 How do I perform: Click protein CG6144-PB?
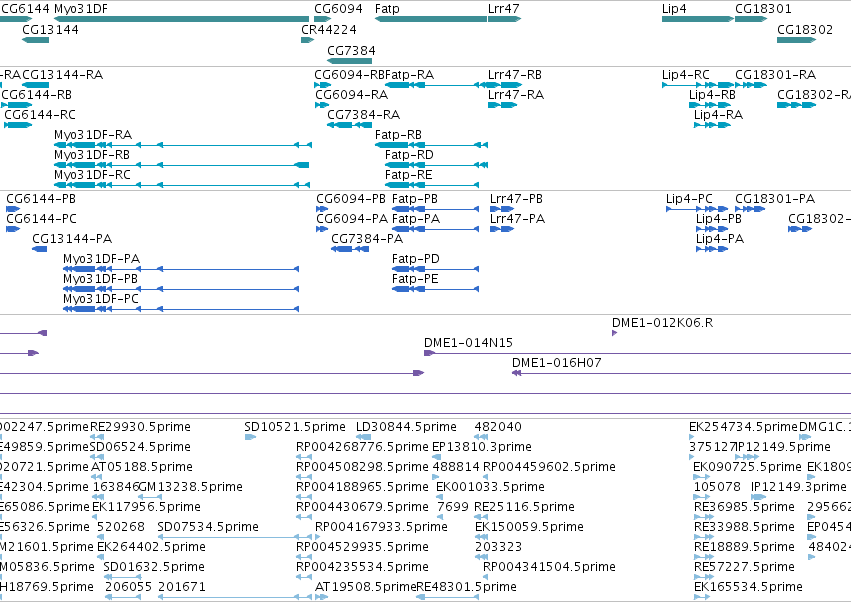coord(13,208)
